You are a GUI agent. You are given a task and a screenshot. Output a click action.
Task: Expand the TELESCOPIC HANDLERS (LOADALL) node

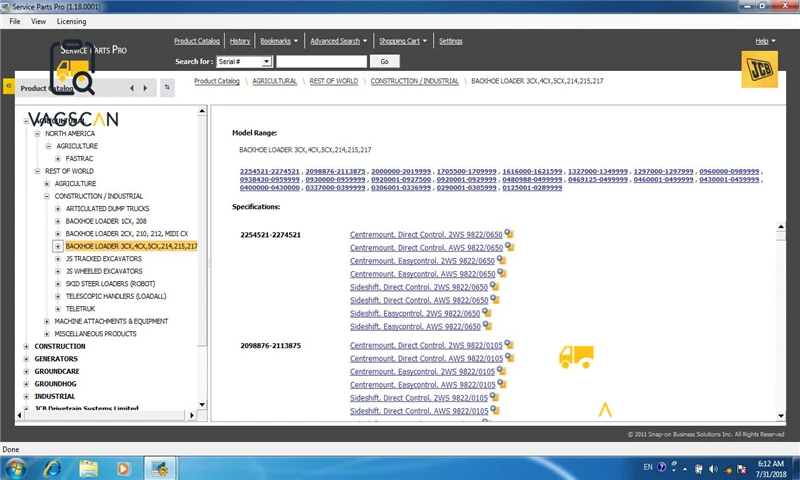coord(58,296)
